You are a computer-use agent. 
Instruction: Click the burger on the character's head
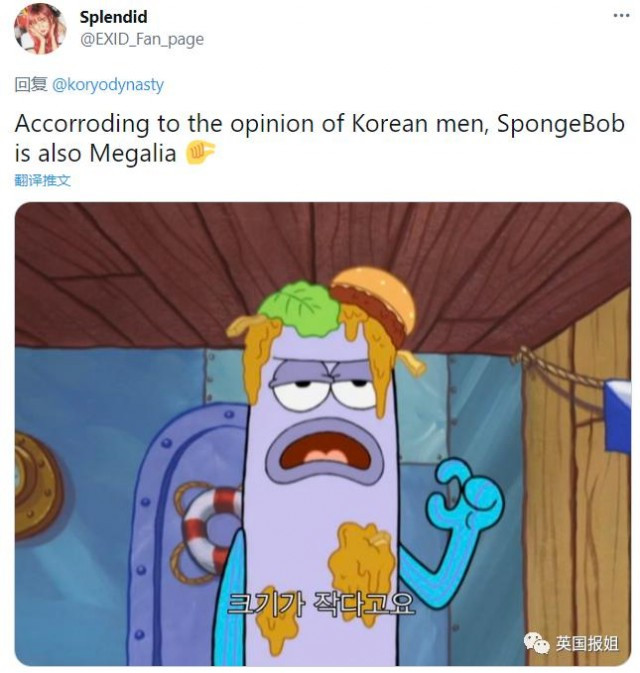click(374, 300)
